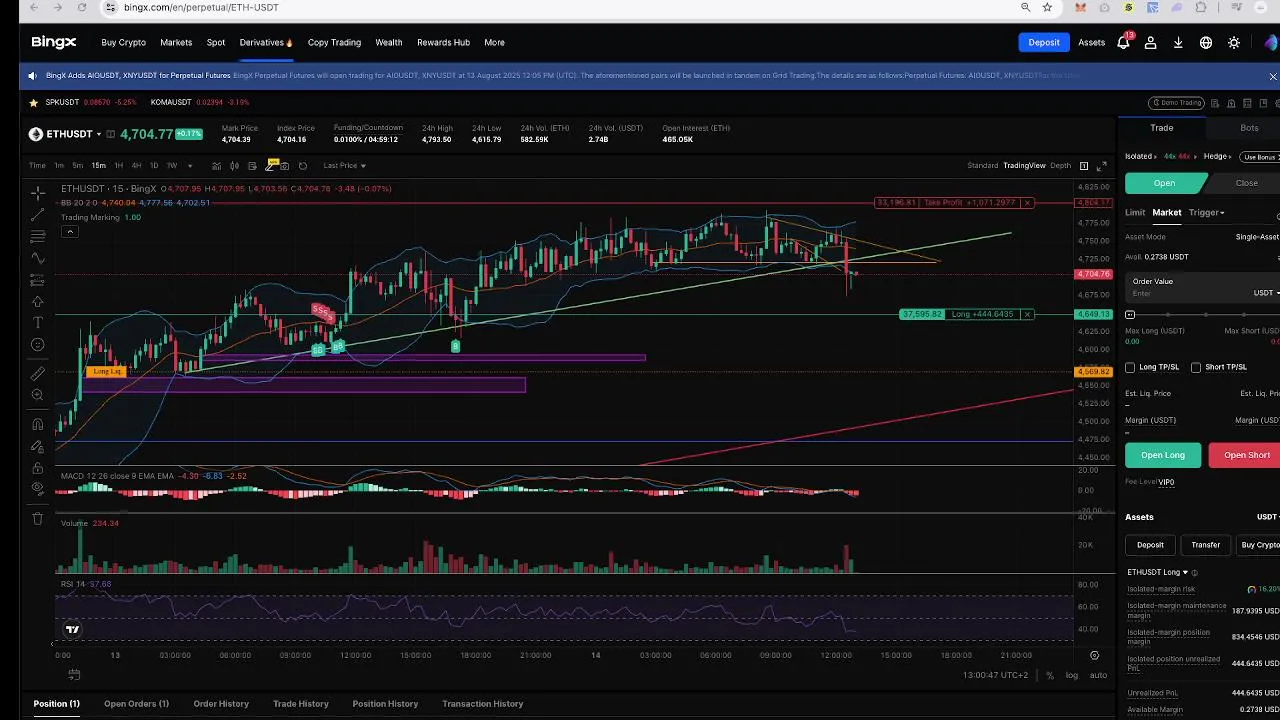
Task: Click the blue Deposit button
Action: pyautogui.click(x=1044, y=42)
